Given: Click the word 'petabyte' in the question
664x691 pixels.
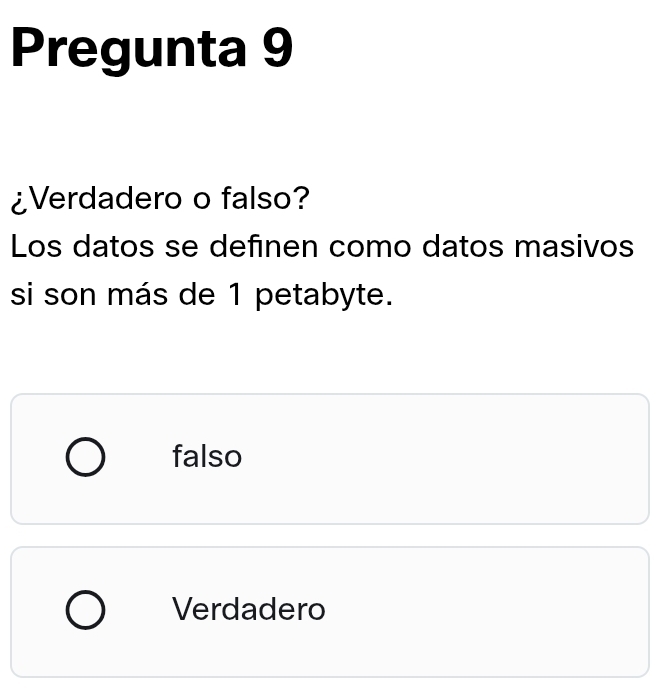Looking at the screenshot, I should (320, 295).
